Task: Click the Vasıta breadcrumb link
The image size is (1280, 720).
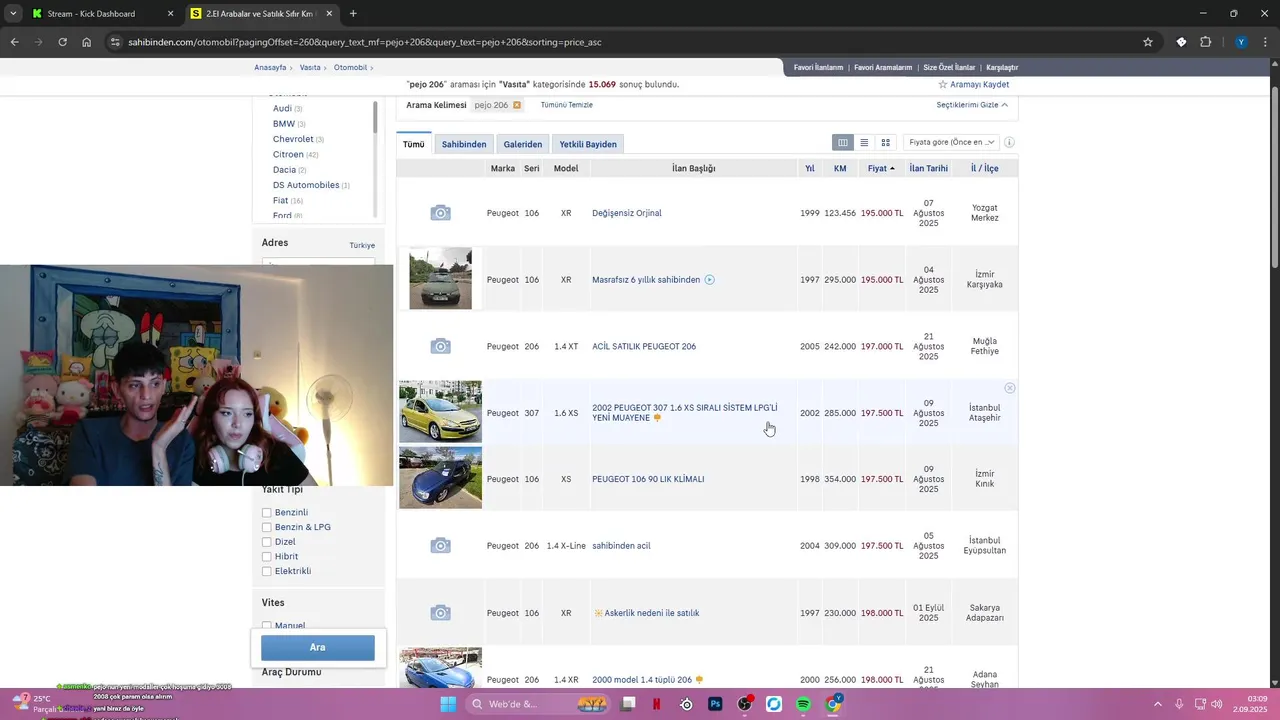Action: click(x=310, y=67)
